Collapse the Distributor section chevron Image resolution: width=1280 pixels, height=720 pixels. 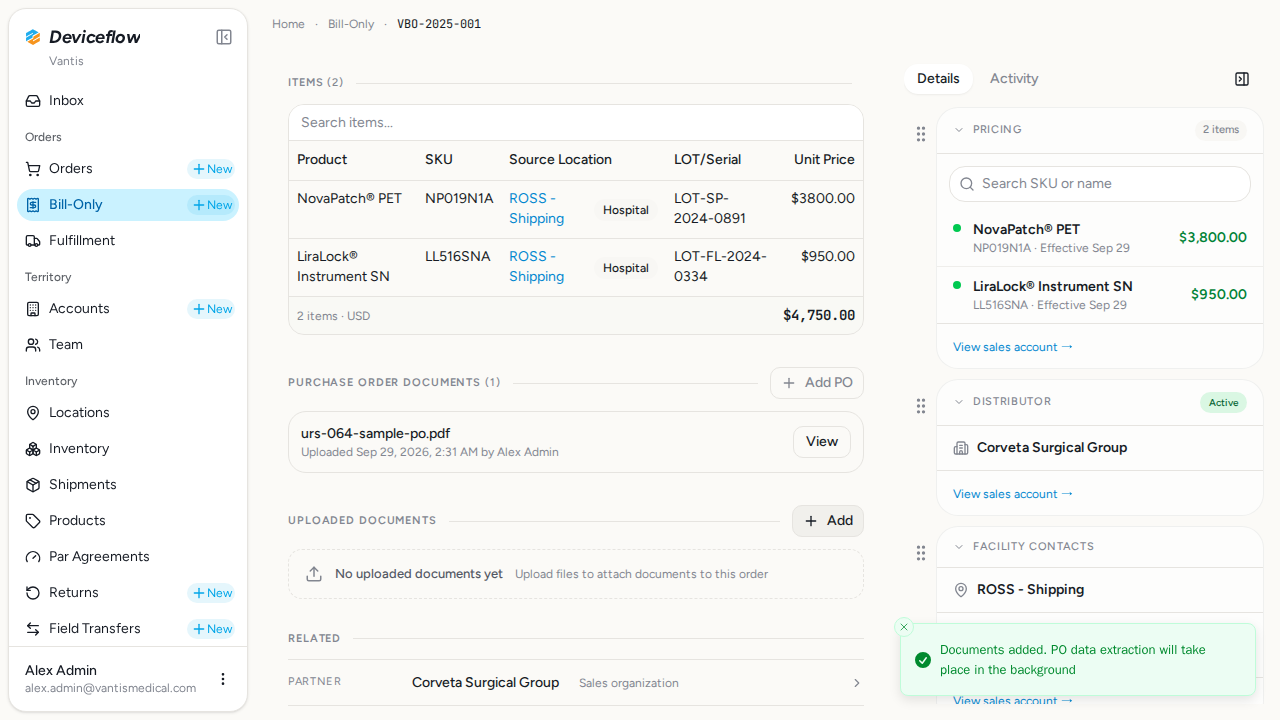959,402
